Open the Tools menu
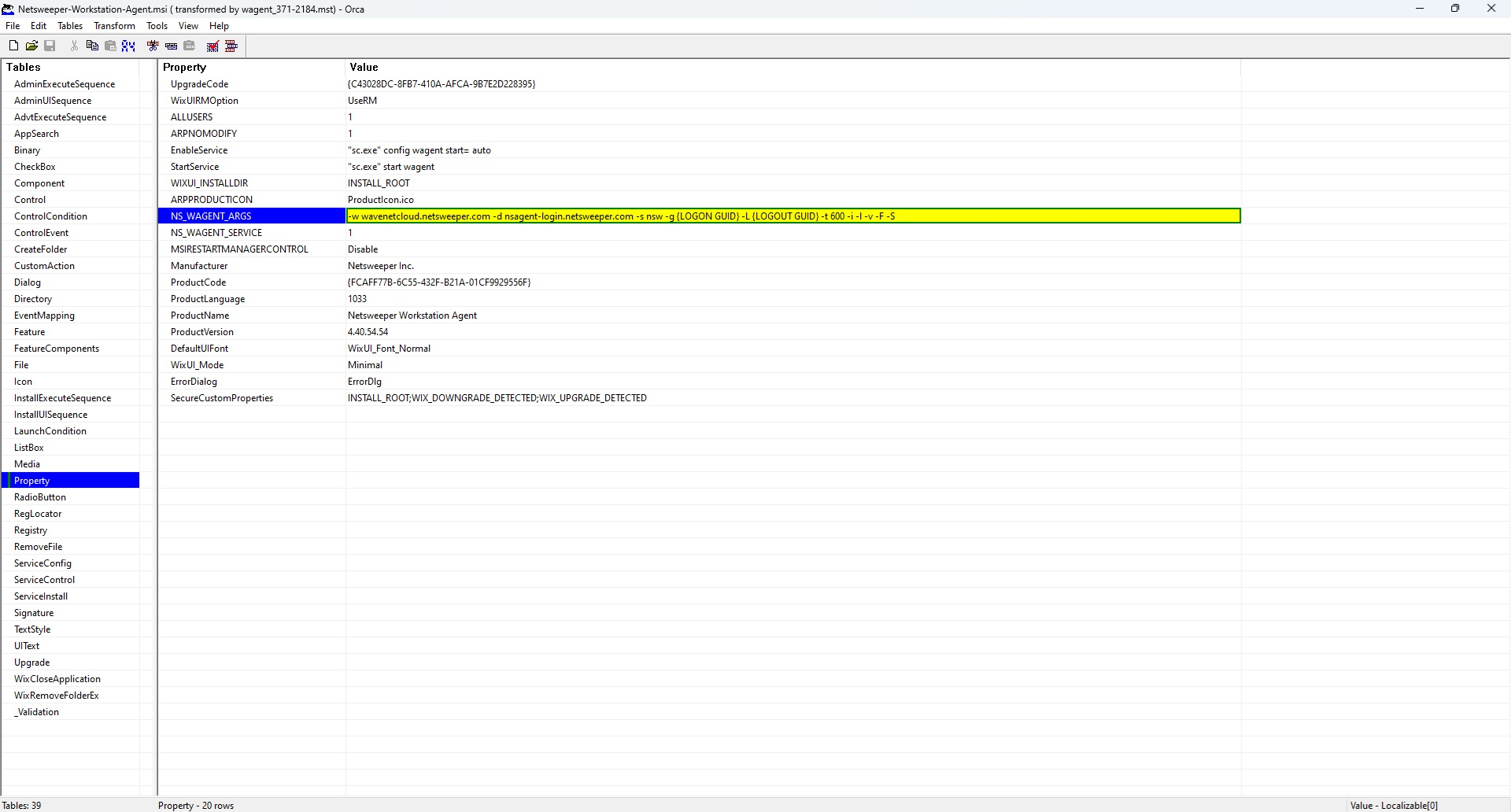 [157, 26]
